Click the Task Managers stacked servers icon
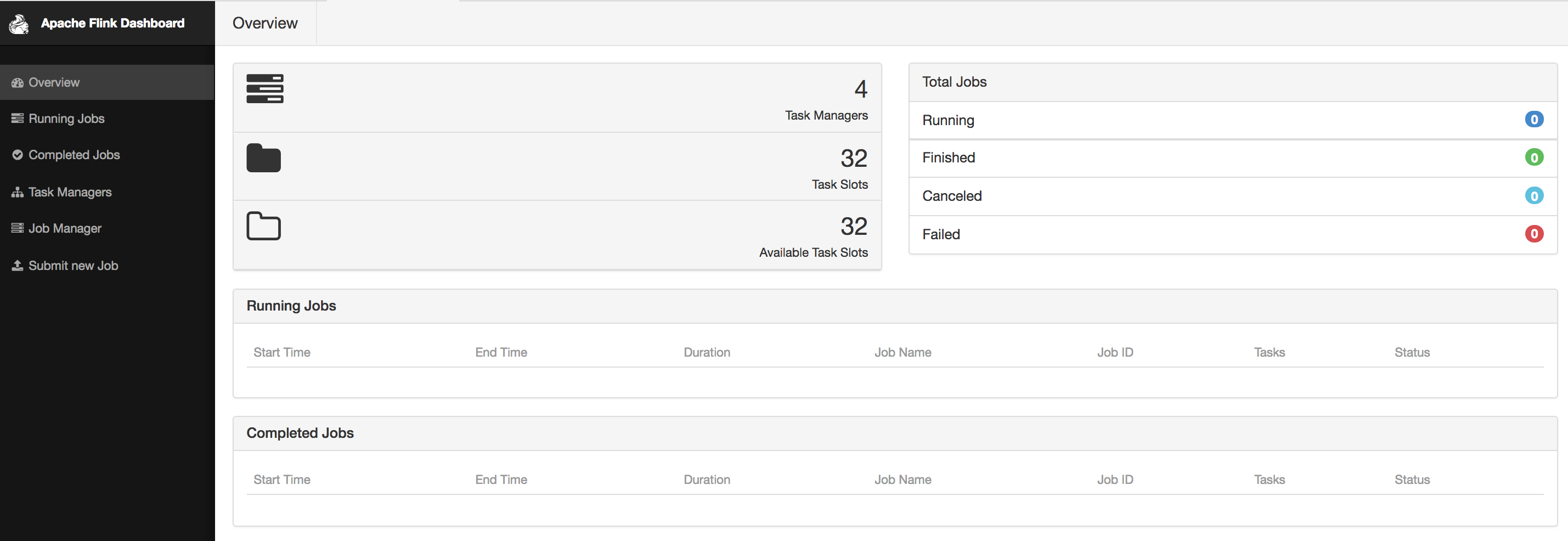 265,89
